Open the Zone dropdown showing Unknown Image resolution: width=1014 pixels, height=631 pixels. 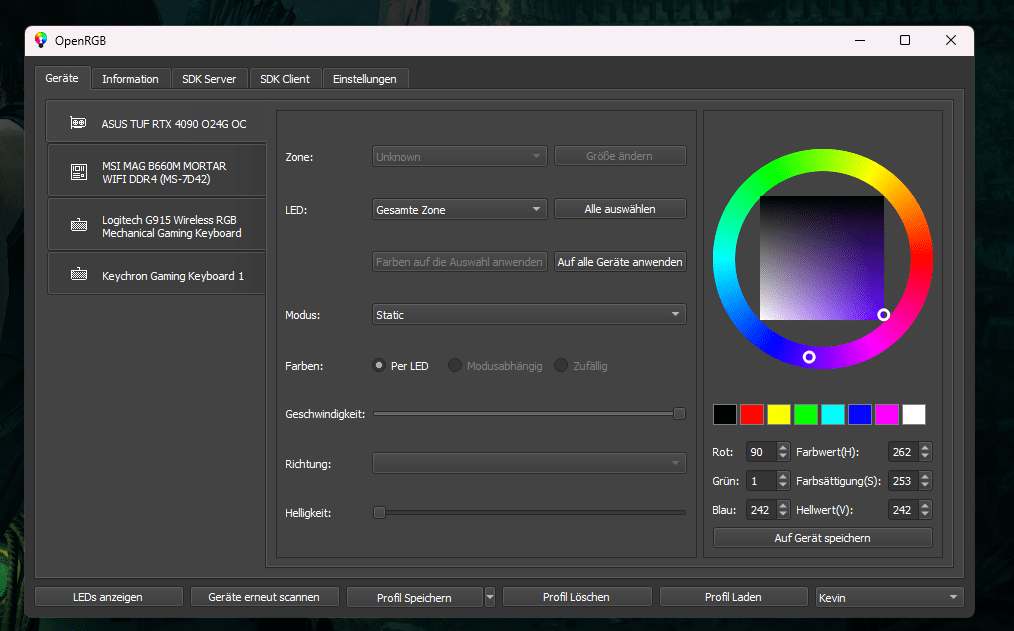(x=460, y=156)
